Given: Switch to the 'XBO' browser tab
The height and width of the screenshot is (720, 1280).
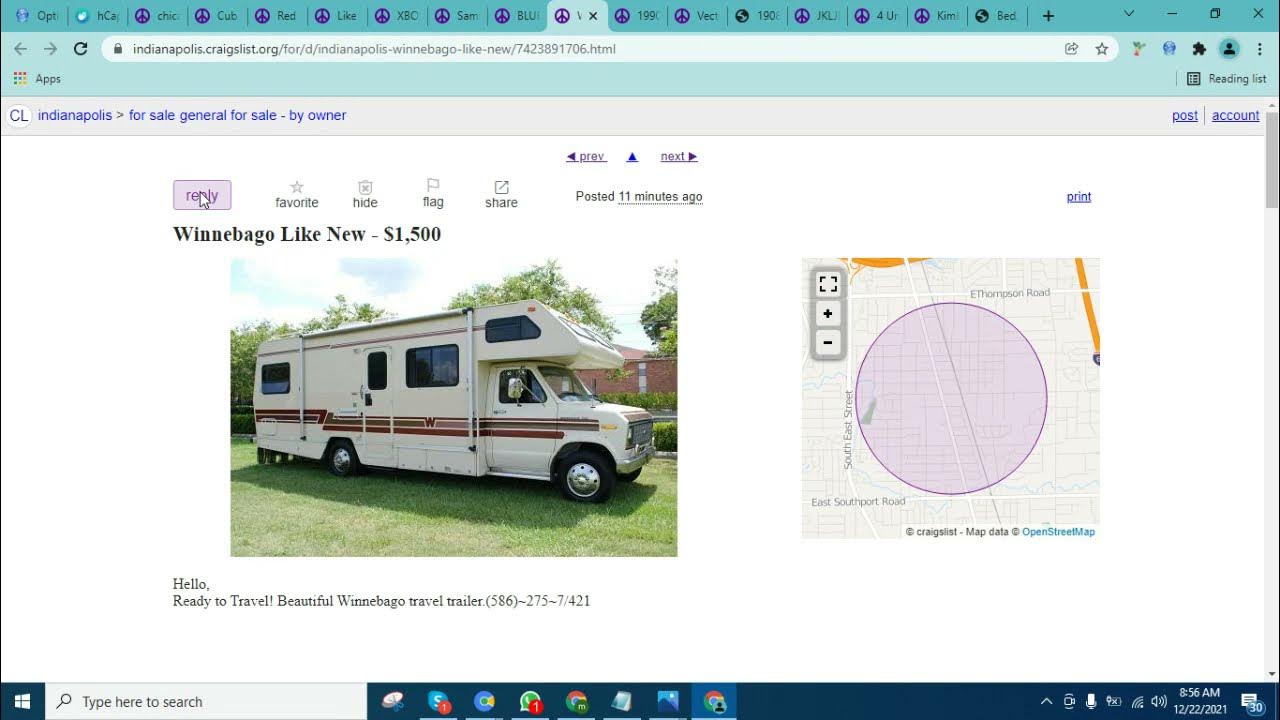Looking at the screenshot, I should (397, 16).
